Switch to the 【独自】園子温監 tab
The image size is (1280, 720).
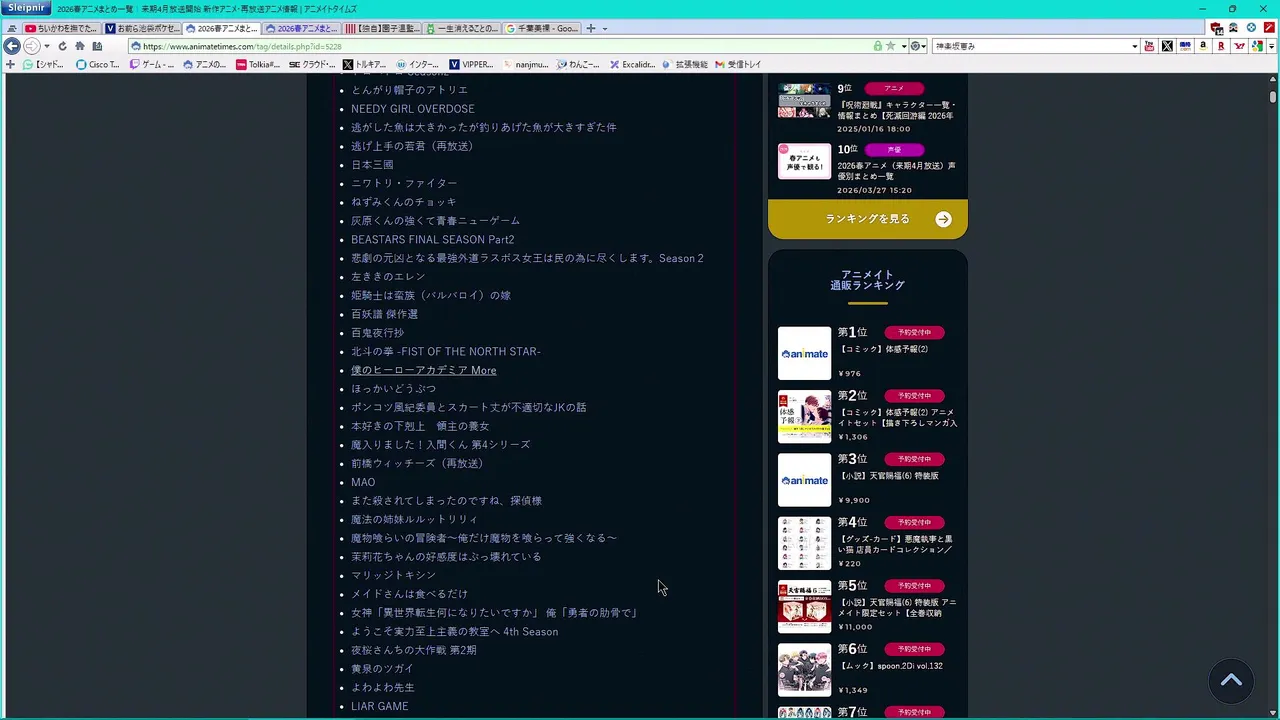[x=381, y=28]
